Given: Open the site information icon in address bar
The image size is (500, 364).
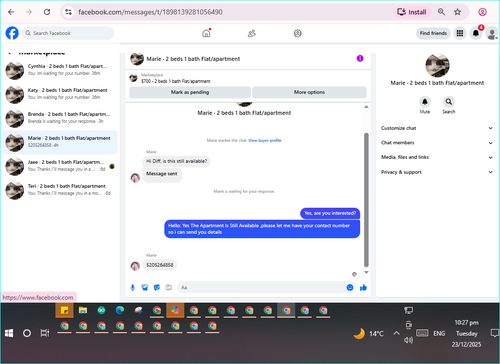Looking at the screenshot, I should 68,12.
